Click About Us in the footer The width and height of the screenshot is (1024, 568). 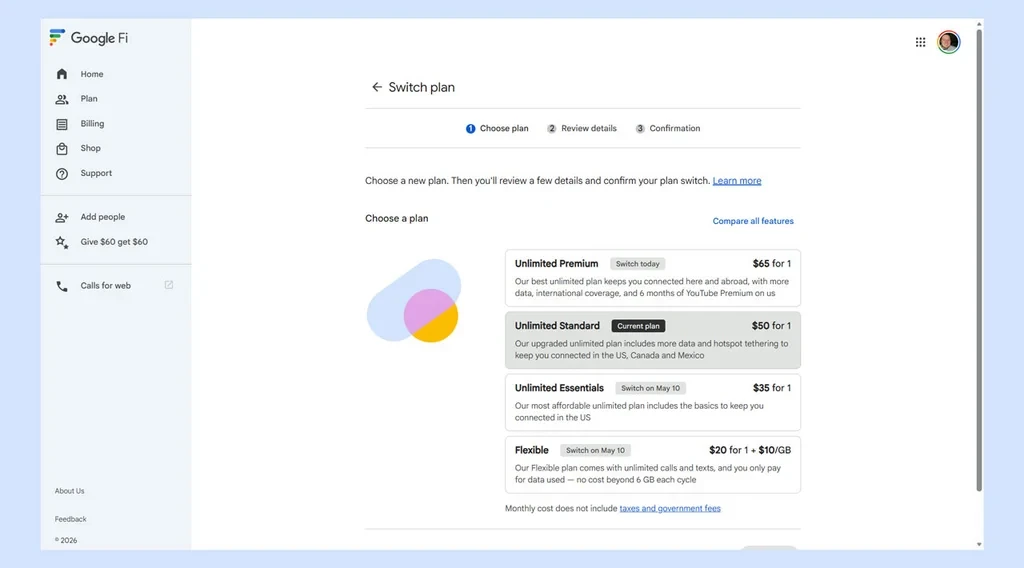coord(69,491)
